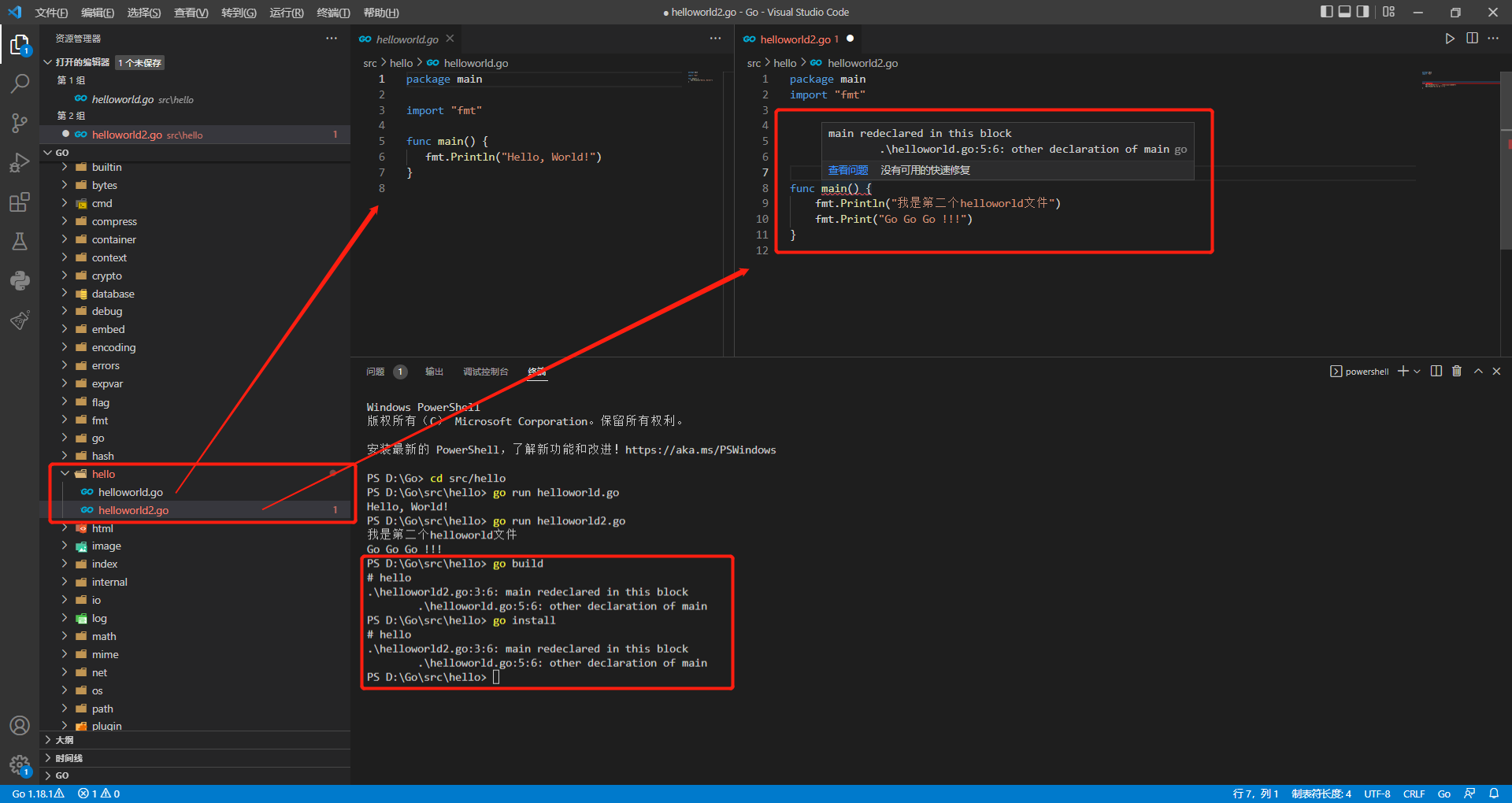Click the Python icon in activity bar
The width and height of the screenshot is (1512, 803).
20,281
